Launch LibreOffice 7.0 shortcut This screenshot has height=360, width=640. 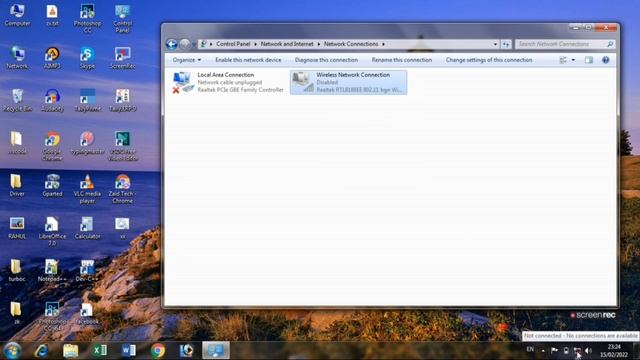pos(52,231)
